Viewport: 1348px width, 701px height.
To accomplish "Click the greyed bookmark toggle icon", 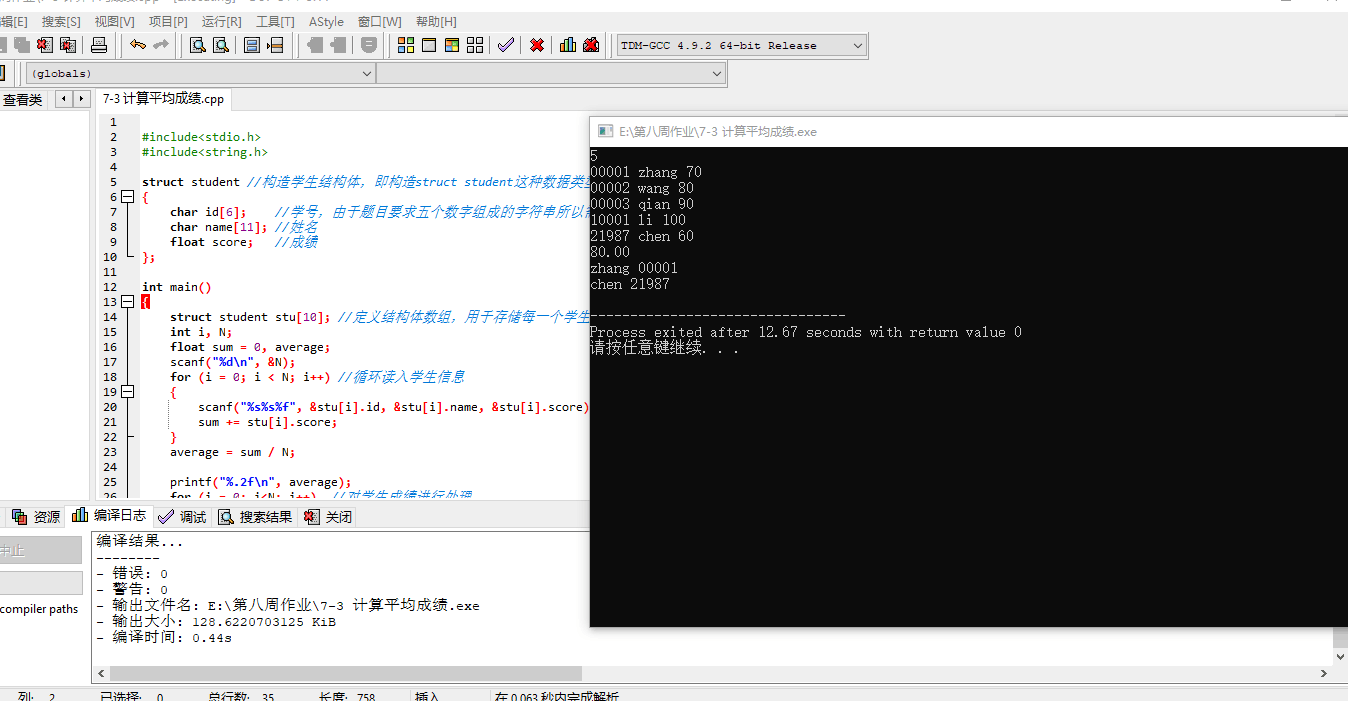I will pyautogui.click(x=369, y=45).
